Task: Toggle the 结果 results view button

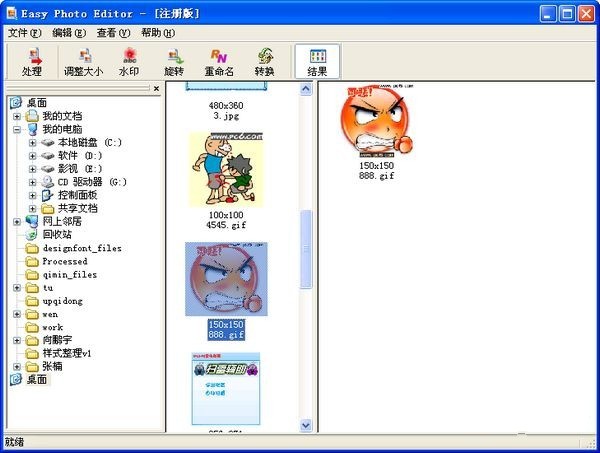Action: coord(317,62)
